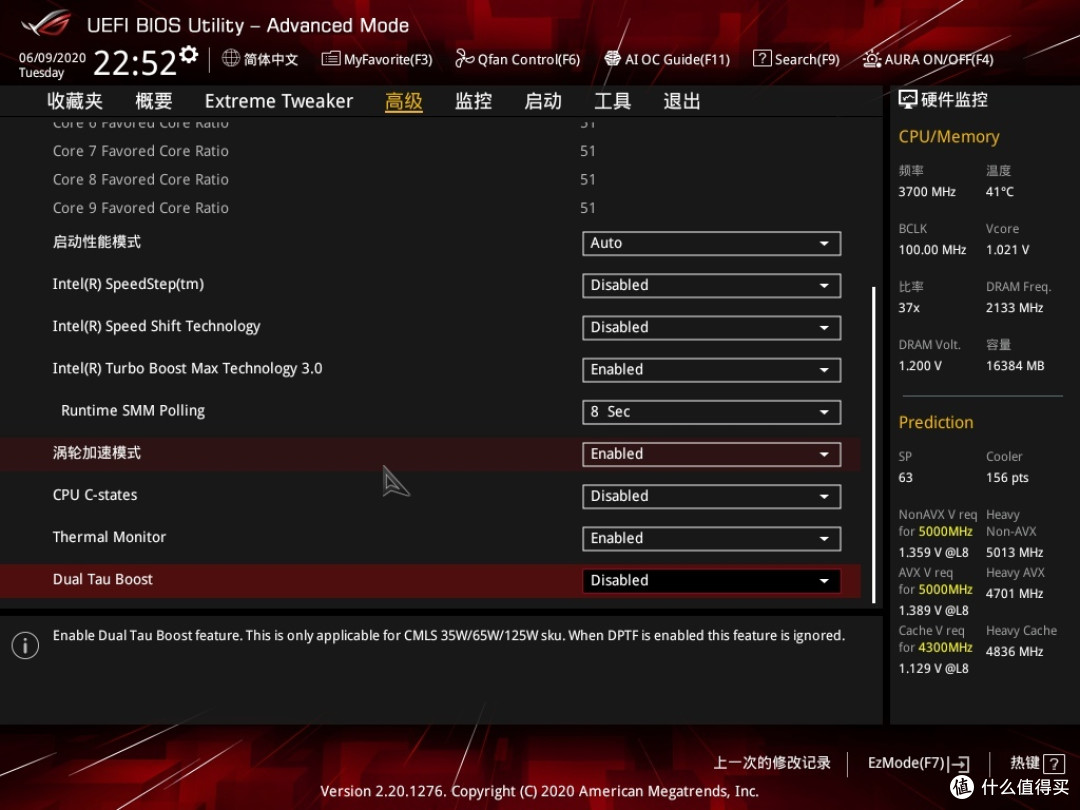This screenshot has height=810, width=1080.
Task: Open the Intel SpeedStep dropdown
Action: [712, 285]
